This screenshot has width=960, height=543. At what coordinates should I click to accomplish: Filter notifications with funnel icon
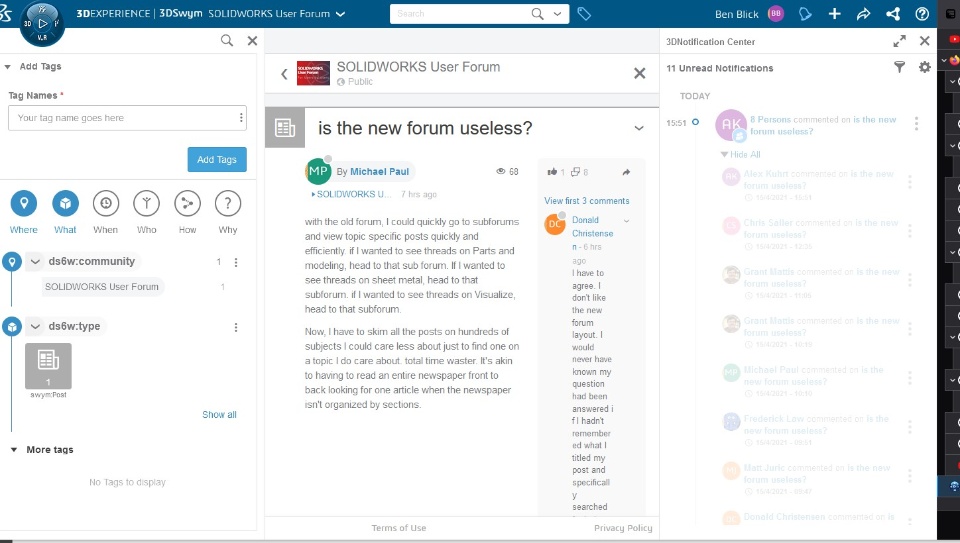click(899, 67)
